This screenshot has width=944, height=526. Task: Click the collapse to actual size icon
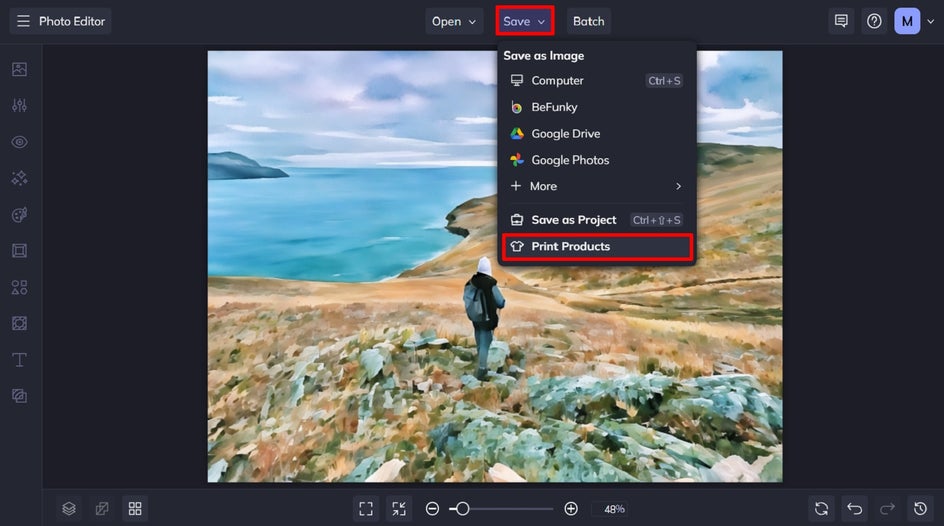(399, 509)
